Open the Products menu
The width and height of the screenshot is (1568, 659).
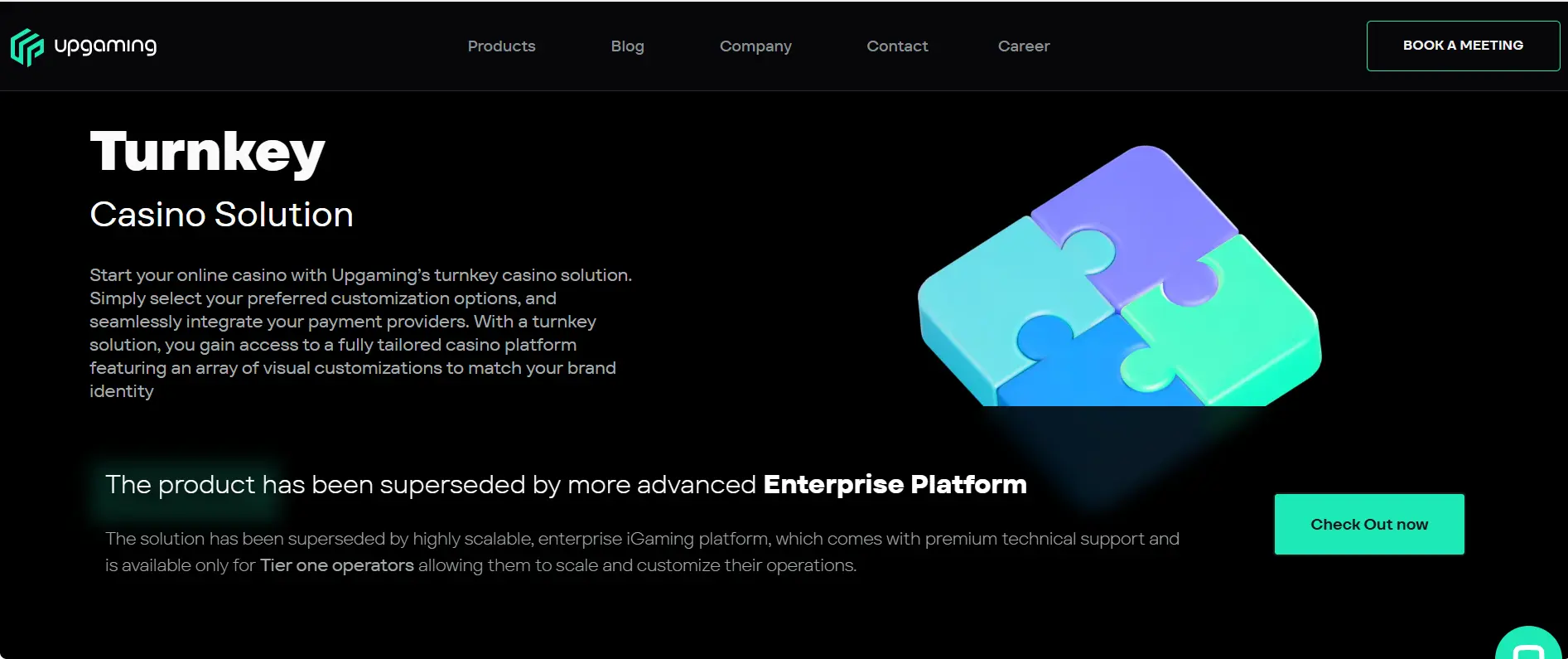point(501,46)
